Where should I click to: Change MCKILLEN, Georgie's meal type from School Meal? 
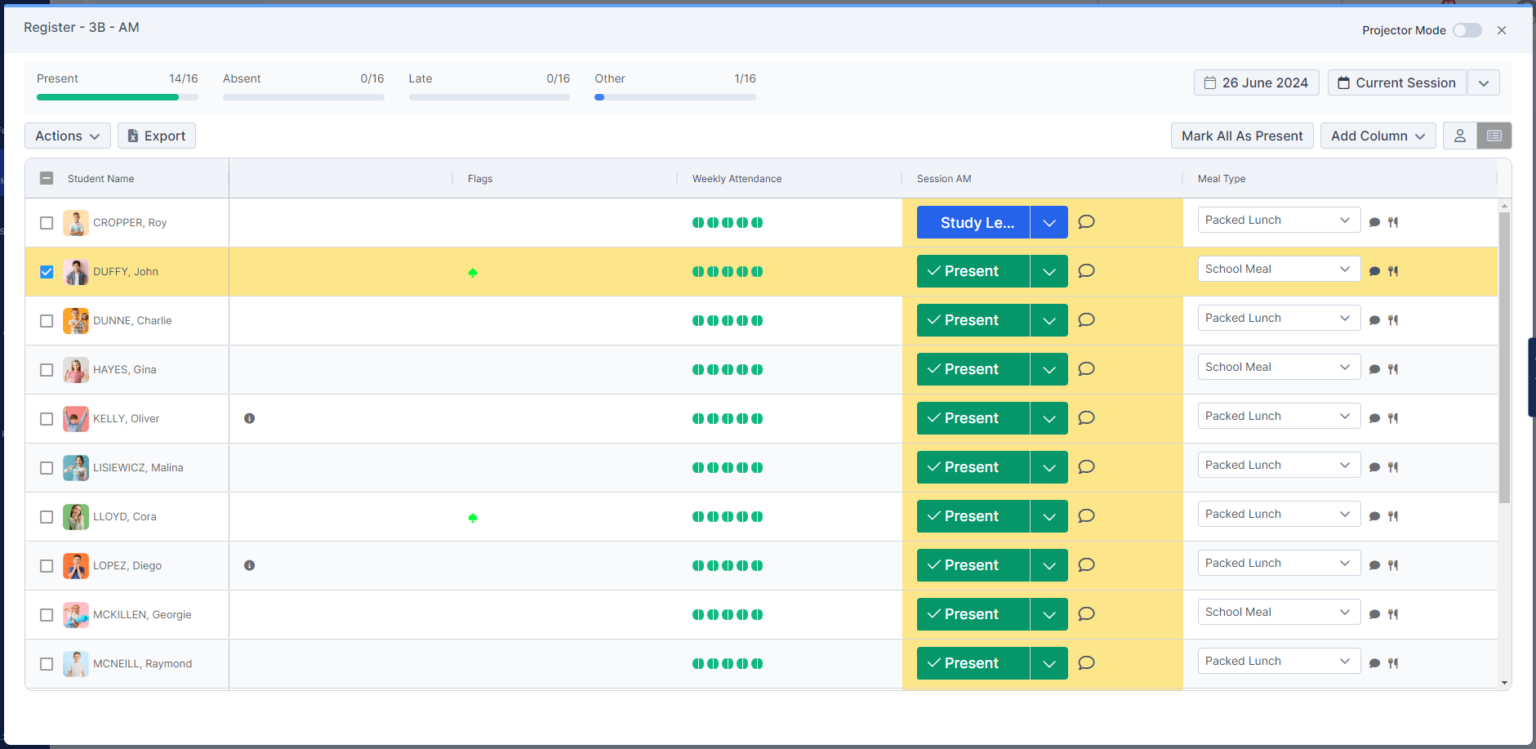[x=1278, y=611]
